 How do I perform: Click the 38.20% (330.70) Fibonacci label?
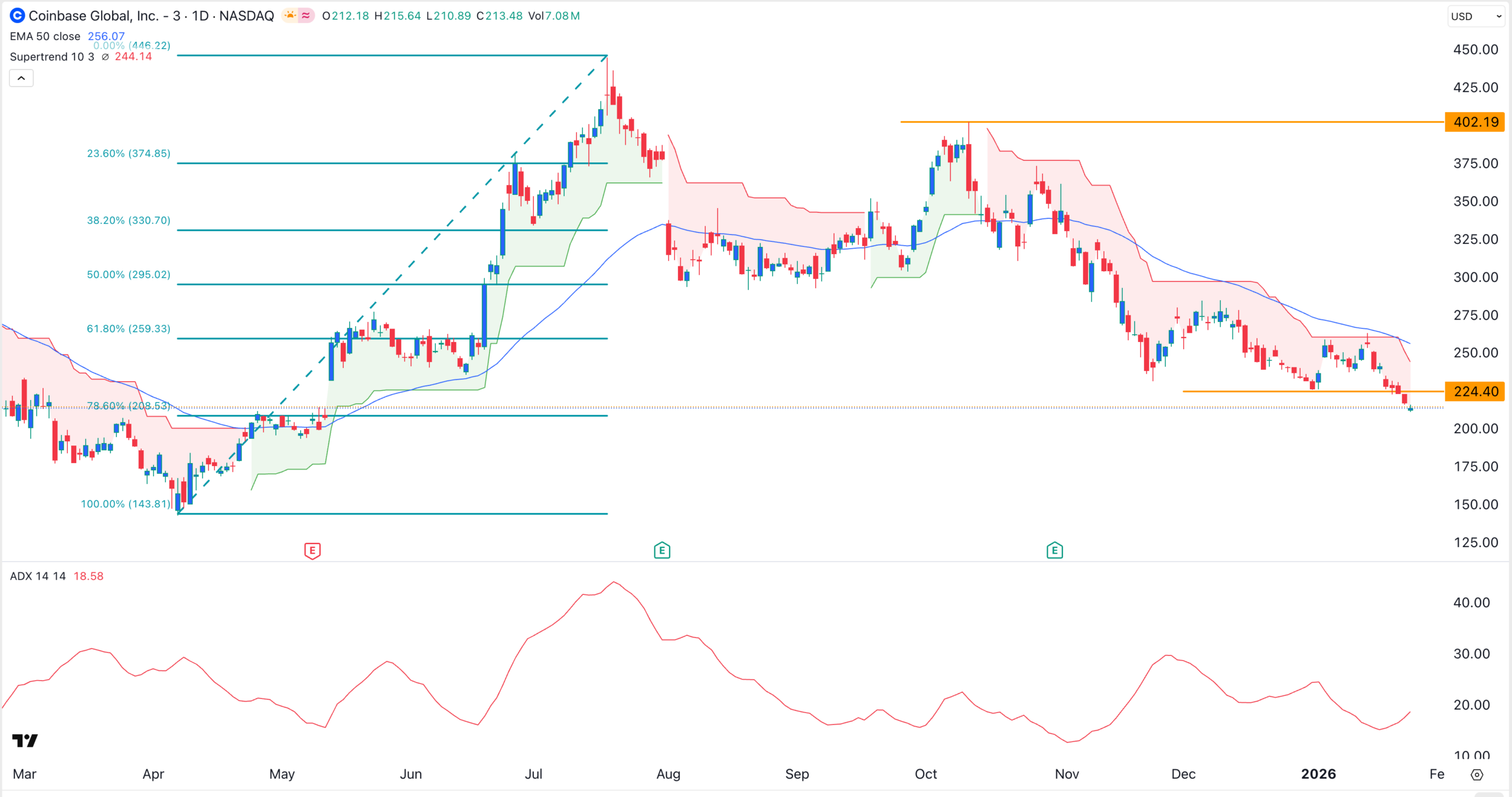pos(129,220)
